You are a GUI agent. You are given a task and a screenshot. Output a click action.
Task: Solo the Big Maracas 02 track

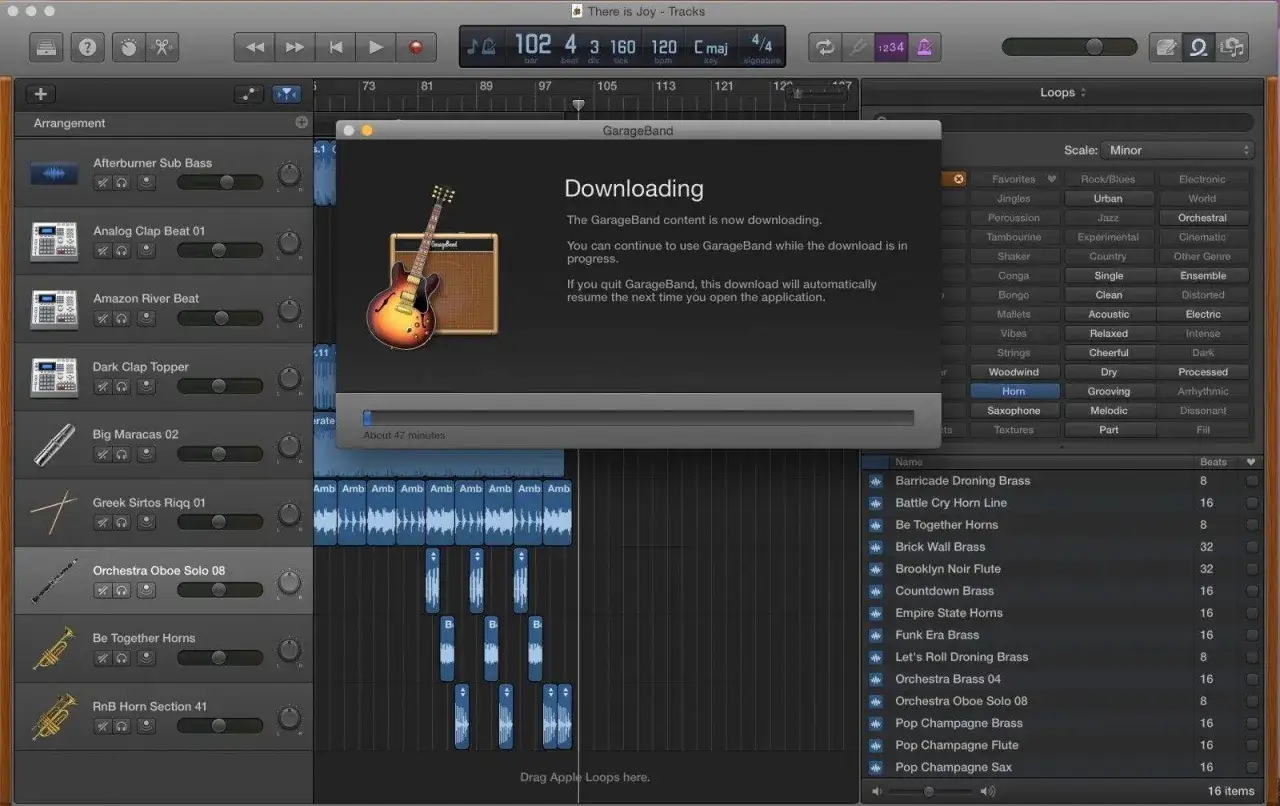[x=121, y=454]
